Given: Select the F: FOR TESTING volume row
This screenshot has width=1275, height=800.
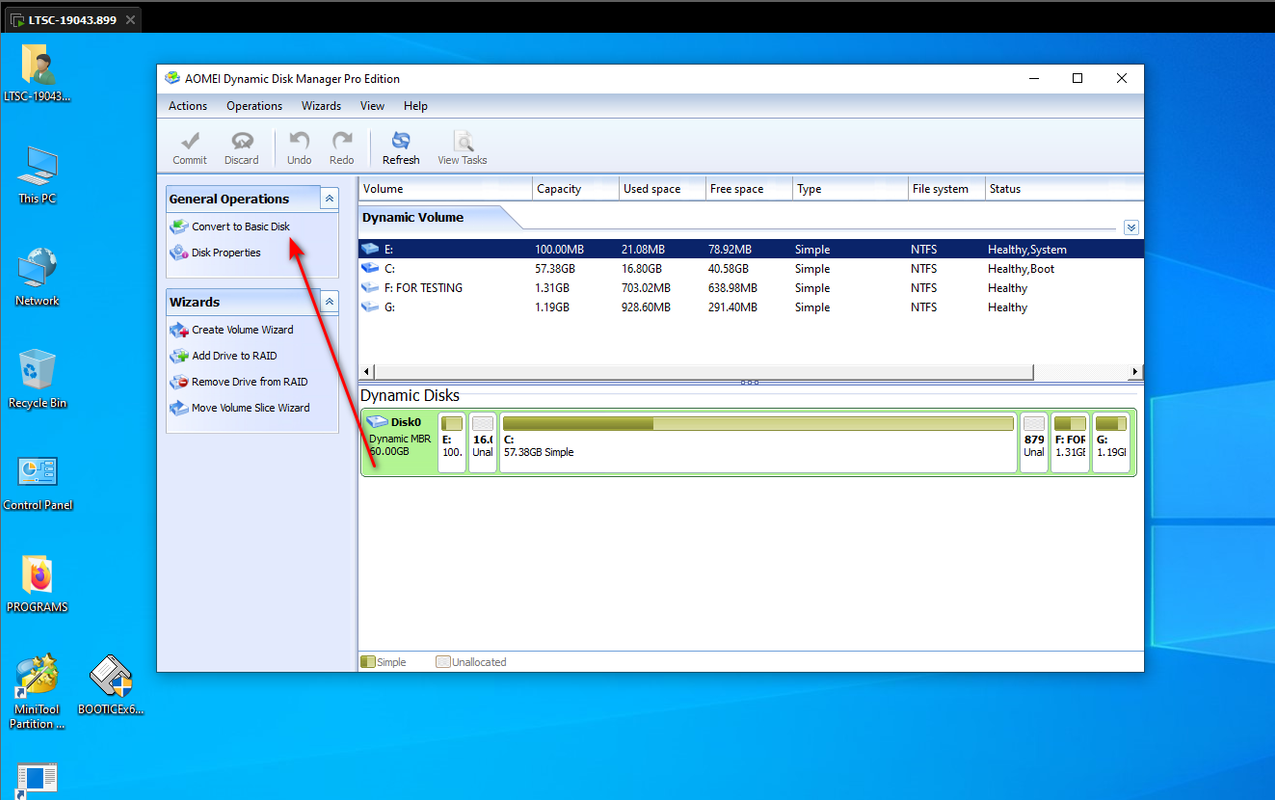Looking at the screenshot, I should [750, 288].
